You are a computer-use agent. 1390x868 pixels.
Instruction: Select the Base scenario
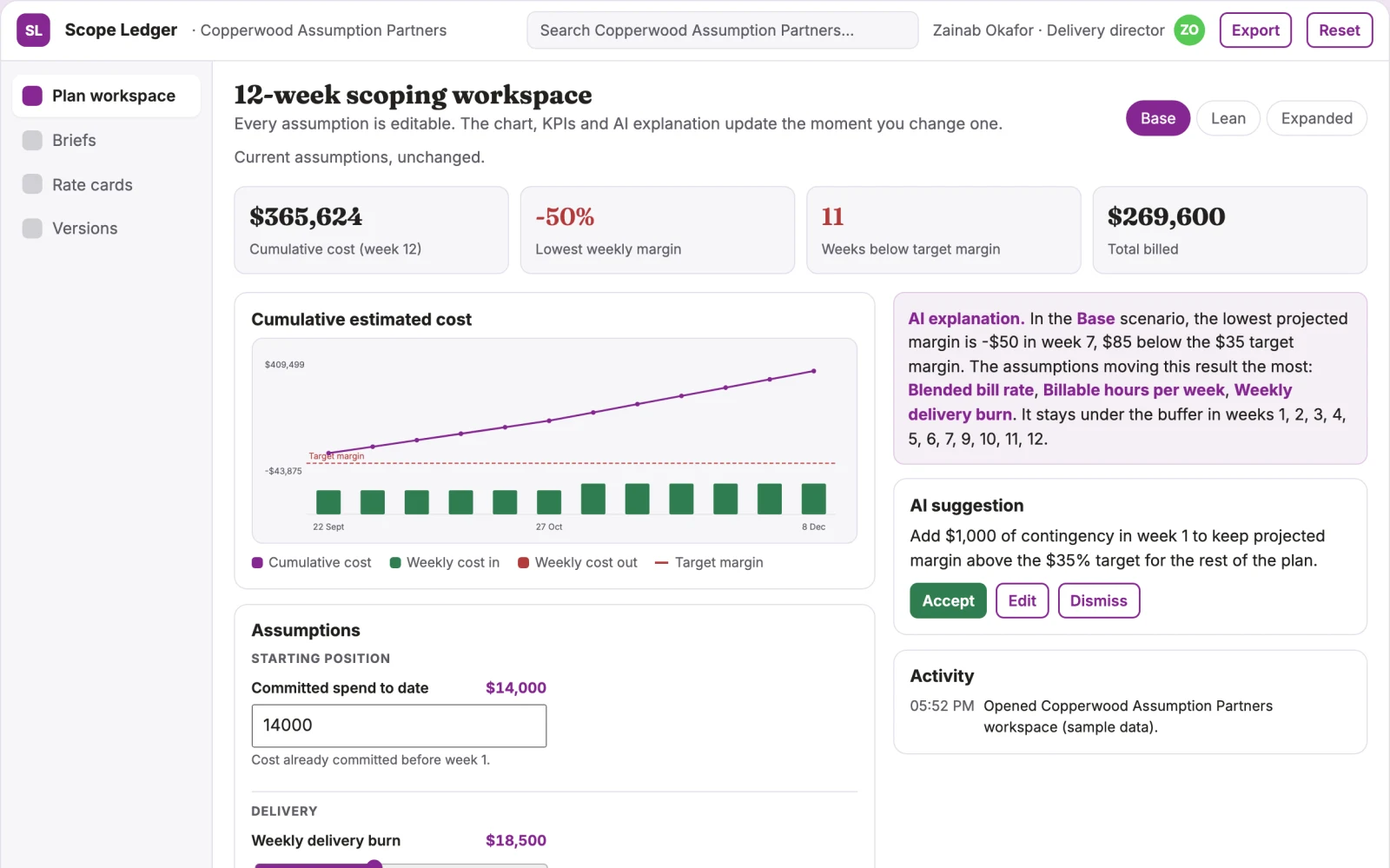pyautogui.click(x=1158, y=118)
